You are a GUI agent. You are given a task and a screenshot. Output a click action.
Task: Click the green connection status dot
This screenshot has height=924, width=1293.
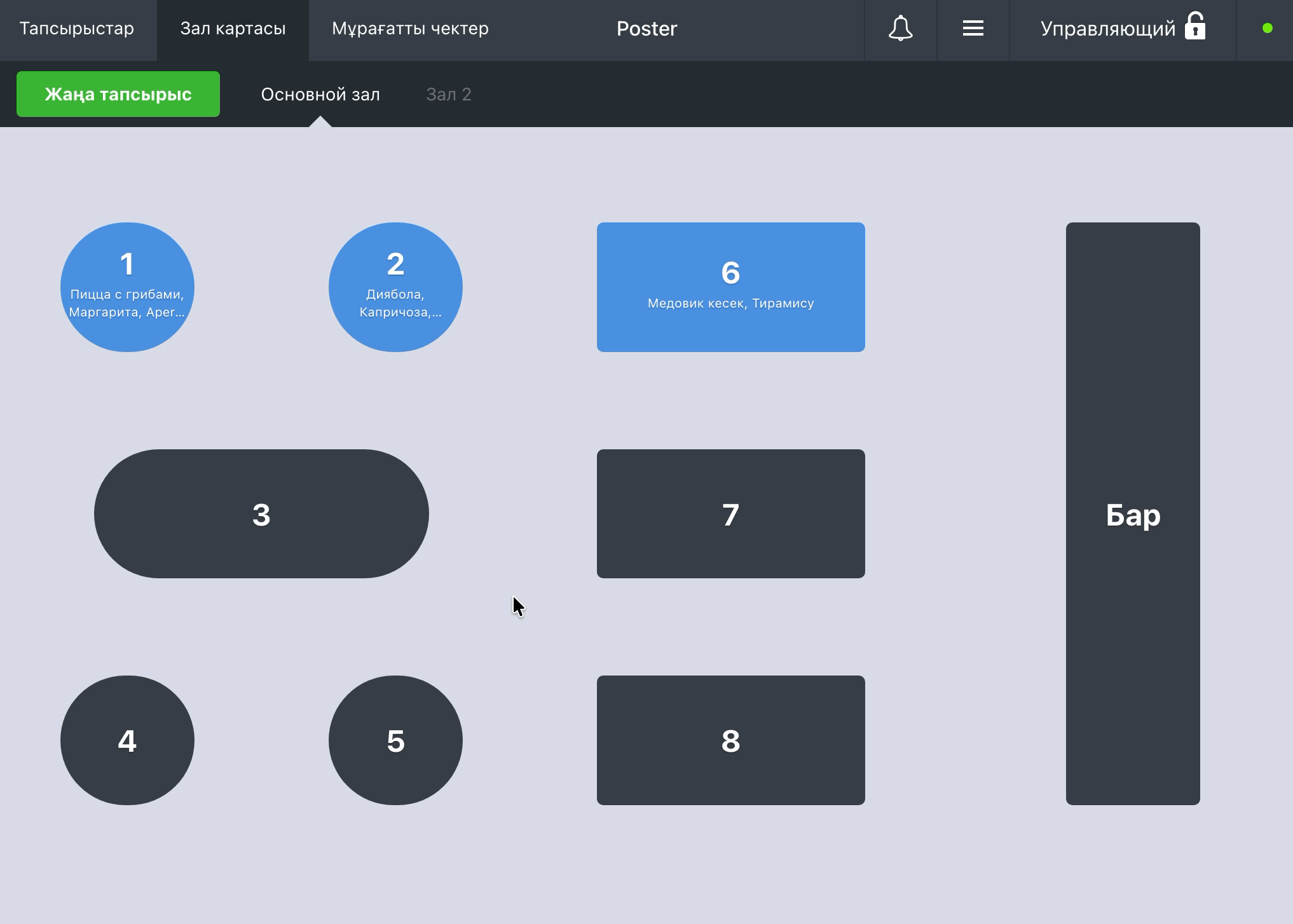click(x=1267, y=29)
